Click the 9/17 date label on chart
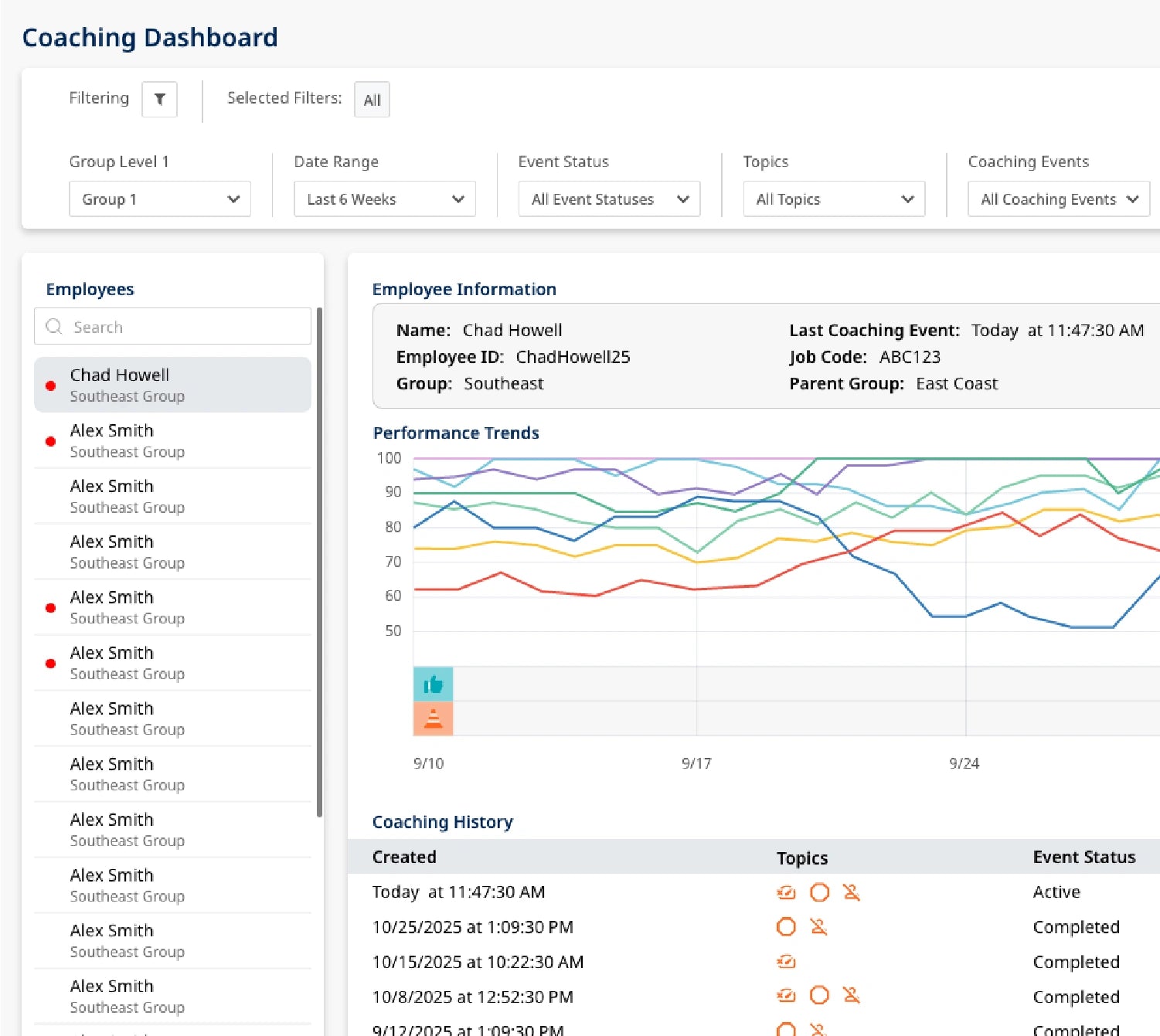This screenshot has width=1160, height=1036. [x=696, y=763]
